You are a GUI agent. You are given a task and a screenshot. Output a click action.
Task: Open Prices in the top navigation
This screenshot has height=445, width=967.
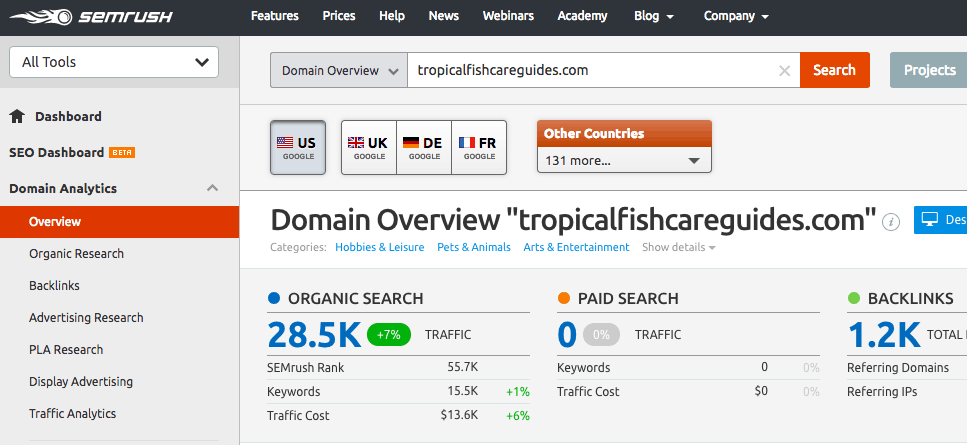pyautogui.click(x=339, y=16)
